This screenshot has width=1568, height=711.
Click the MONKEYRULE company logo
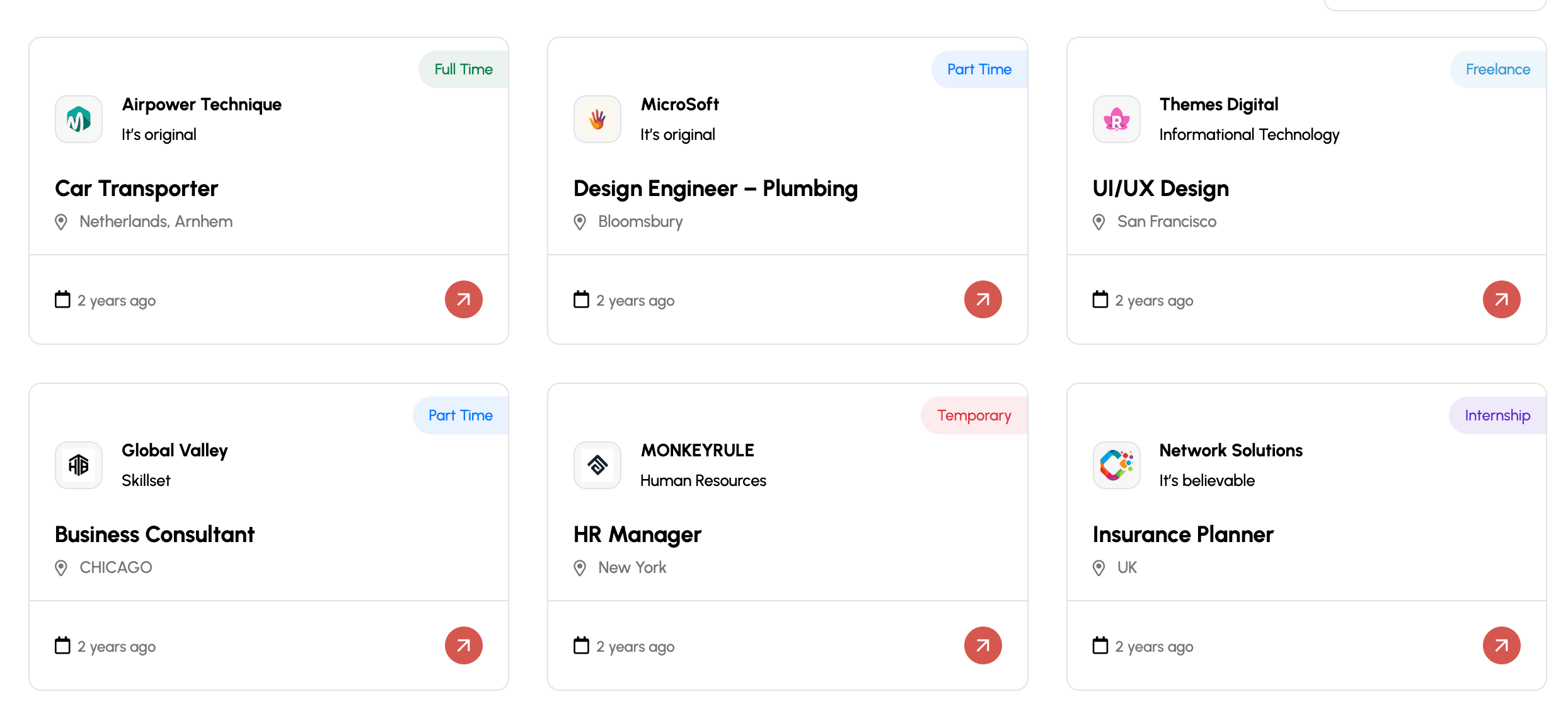[597, 465]
